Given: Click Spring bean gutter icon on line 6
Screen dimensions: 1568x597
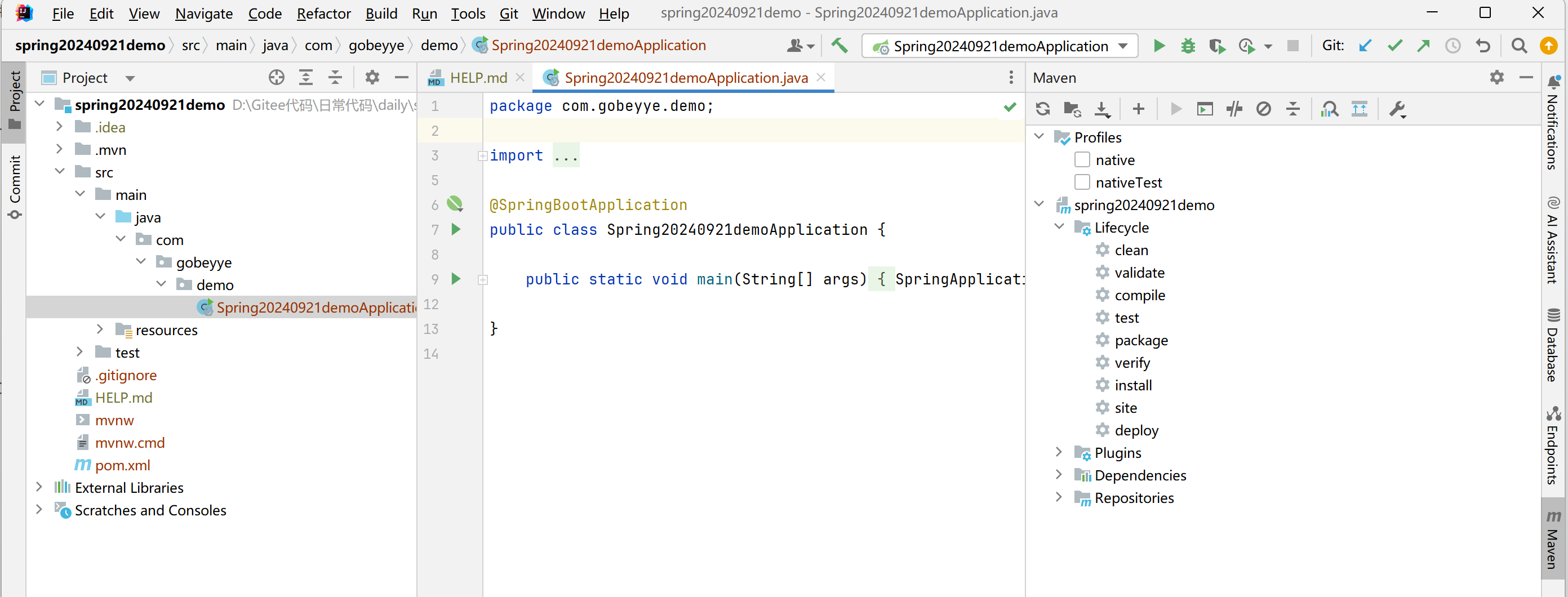Looking at the screenshot, I should click(455, 204).
